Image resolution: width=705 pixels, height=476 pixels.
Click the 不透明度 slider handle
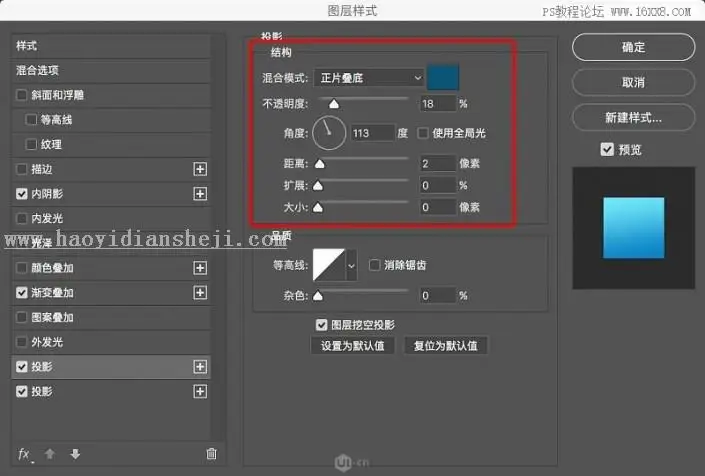point(334,104)
